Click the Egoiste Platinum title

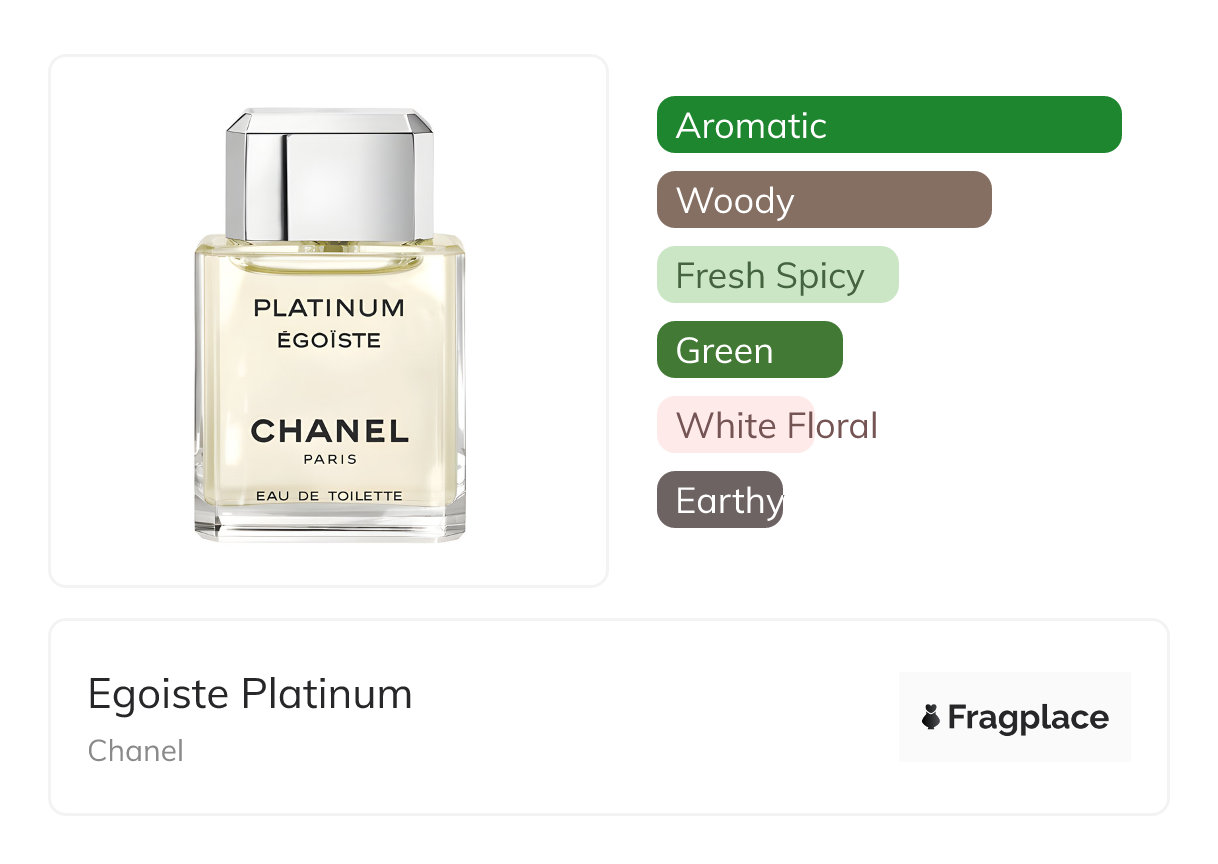250,694
